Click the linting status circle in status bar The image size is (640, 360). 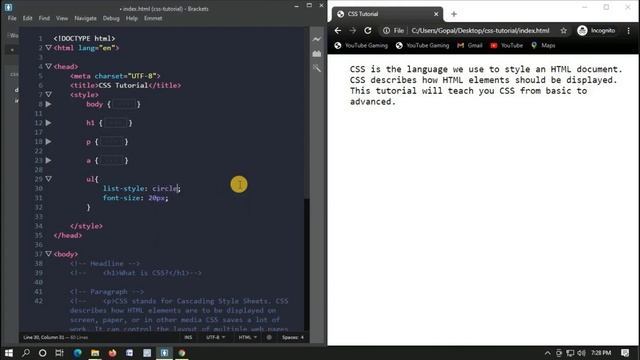point(269,338)
